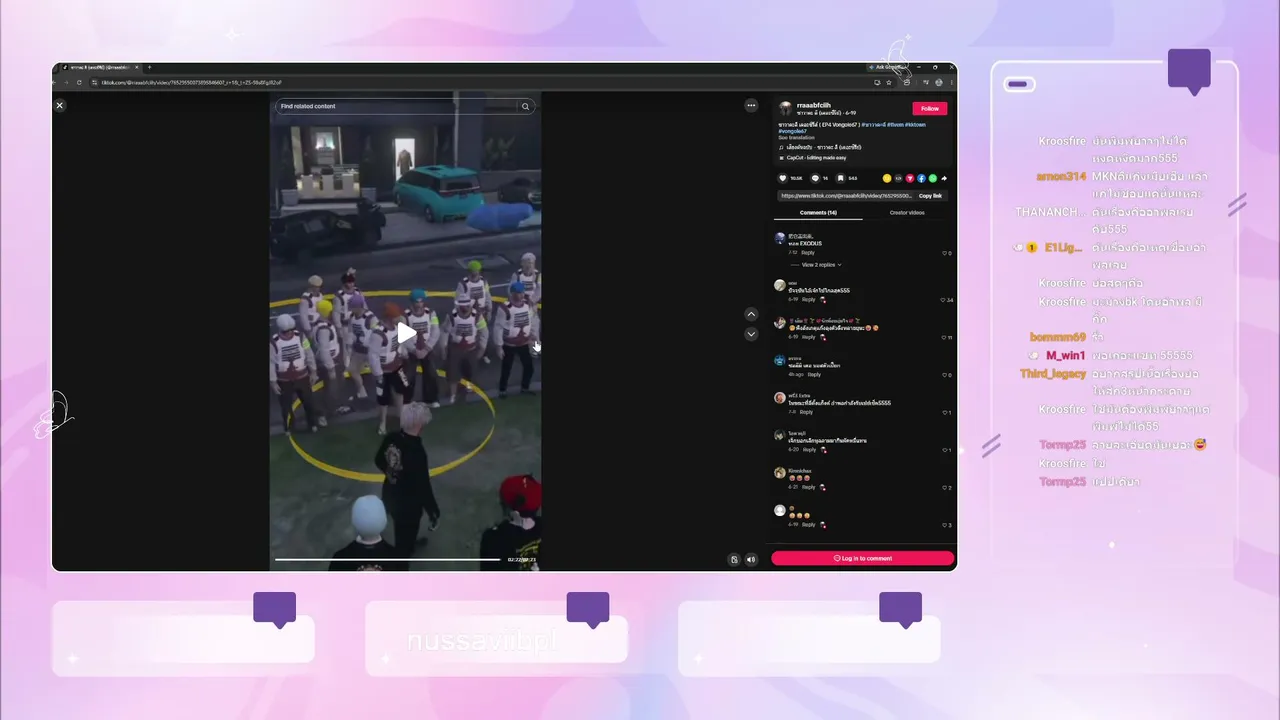Switch to Comments (14) tab
1280x720 pixels.
[x=818, y=213]
